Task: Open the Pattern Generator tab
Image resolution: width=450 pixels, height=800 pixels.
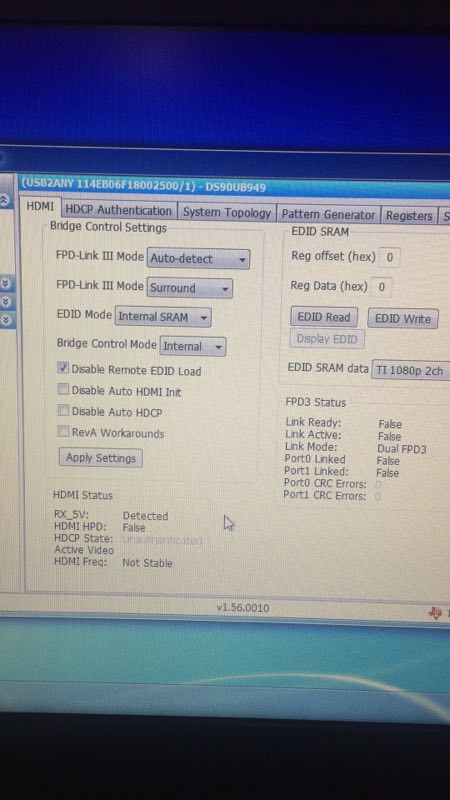Action: [328, 215]
